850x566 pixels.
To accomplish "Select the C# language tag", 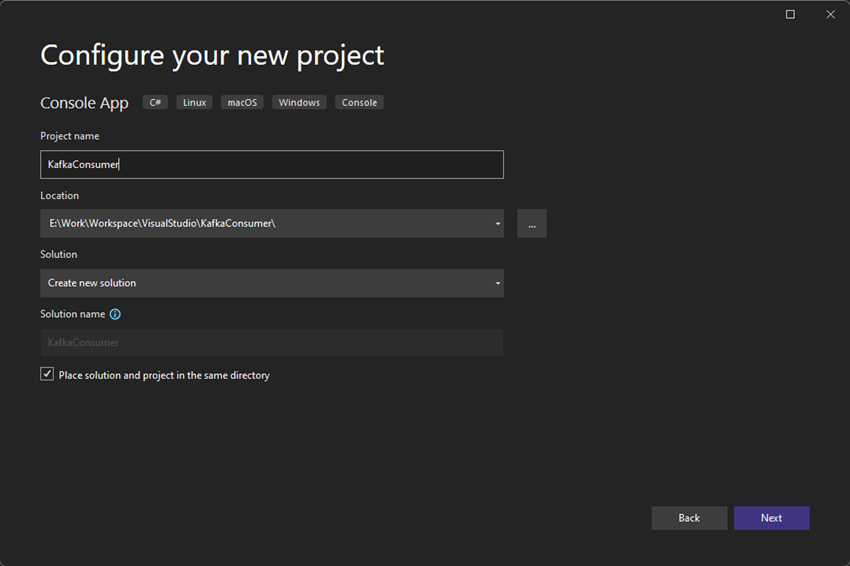I will click(155, 102).
